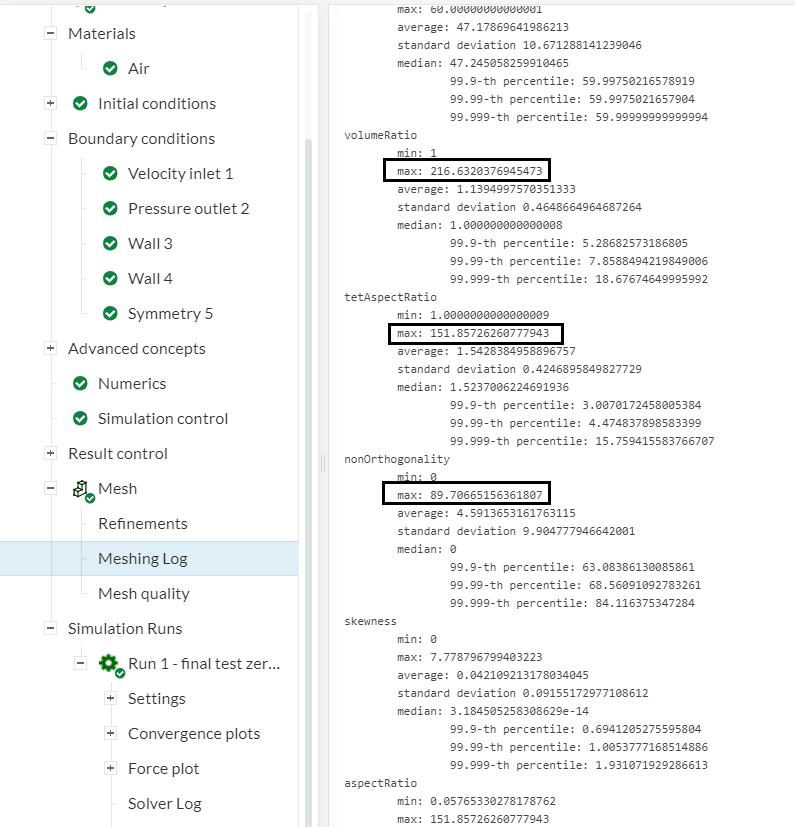
Task: Click the aspectRatio heading
Action: 380,783
